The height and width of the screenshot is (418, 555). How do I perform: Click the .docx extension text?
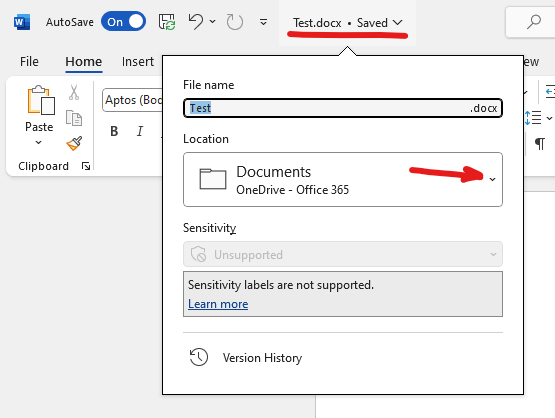[x=484, y=108]
